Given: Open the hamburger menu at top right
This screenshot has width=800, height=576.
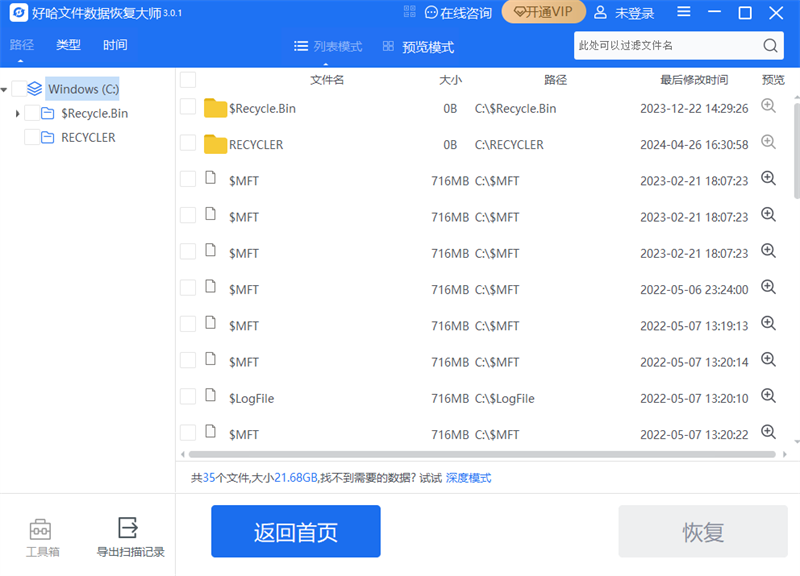Looking at the screenshot, I should [684, 12].
